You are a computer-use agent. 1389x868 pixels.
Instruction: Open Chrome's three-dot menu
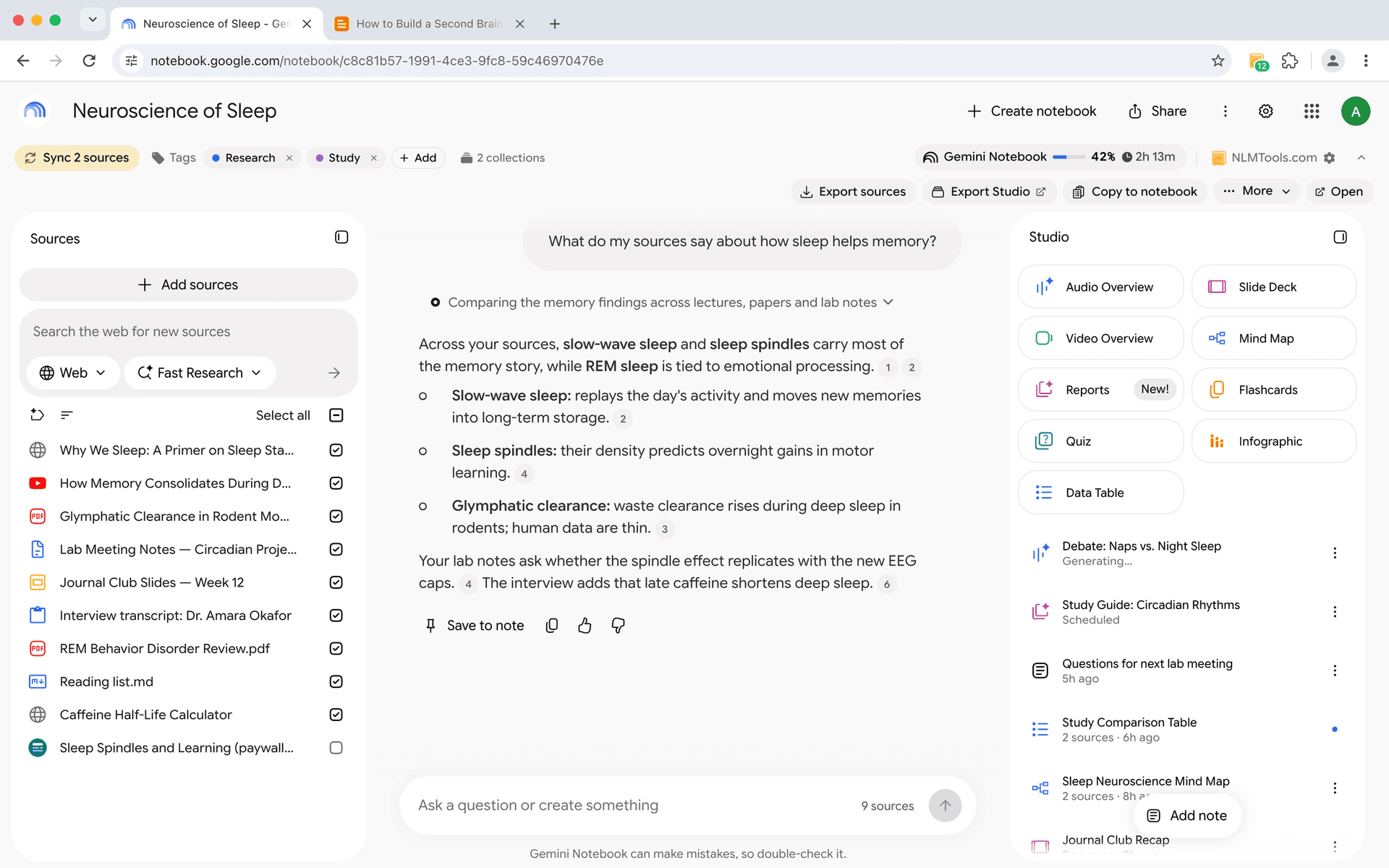coord(1365,61)
